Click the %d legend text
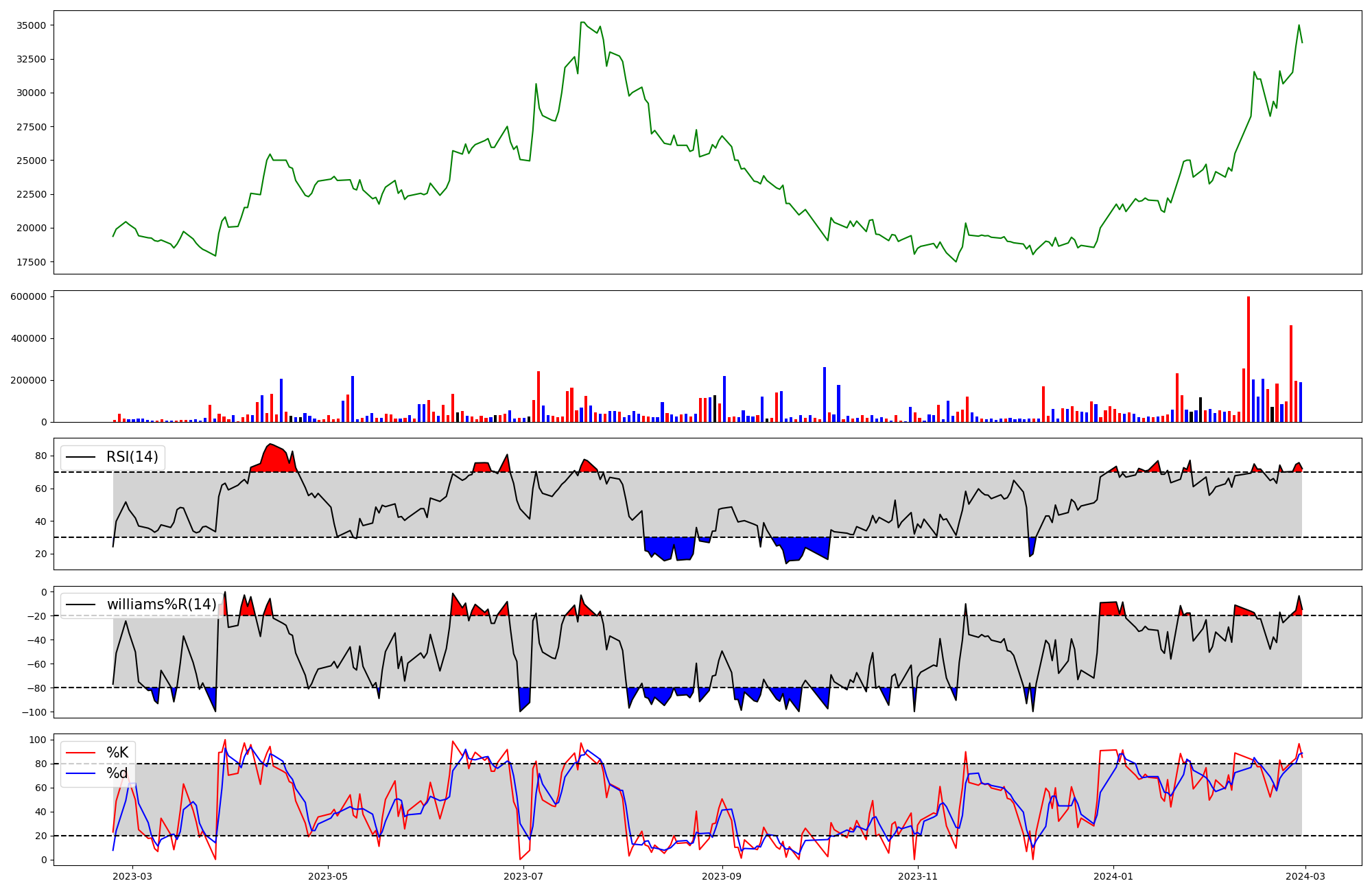 coord(117,774)
